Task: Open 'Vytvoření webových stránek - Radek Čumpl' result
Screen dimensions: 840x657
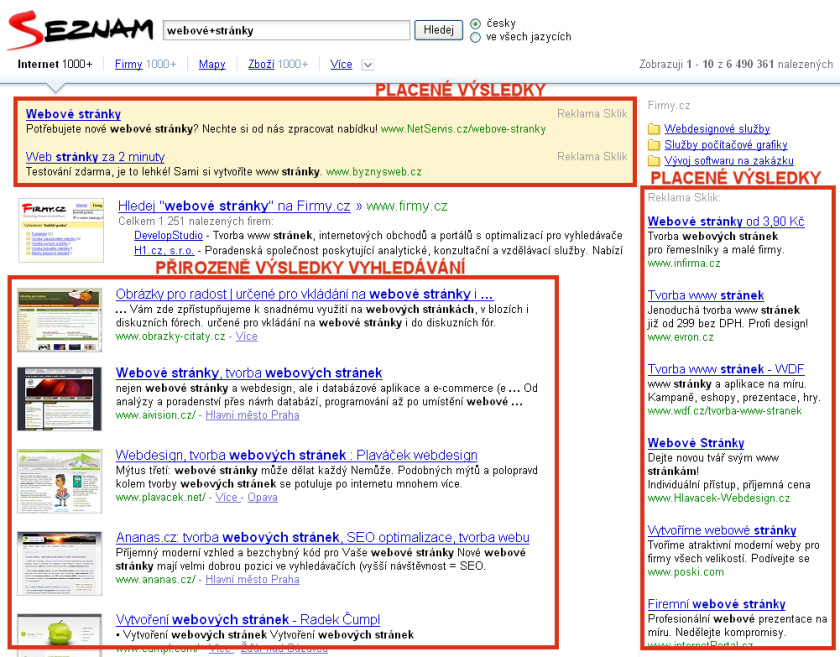Action: pos(248,620)
